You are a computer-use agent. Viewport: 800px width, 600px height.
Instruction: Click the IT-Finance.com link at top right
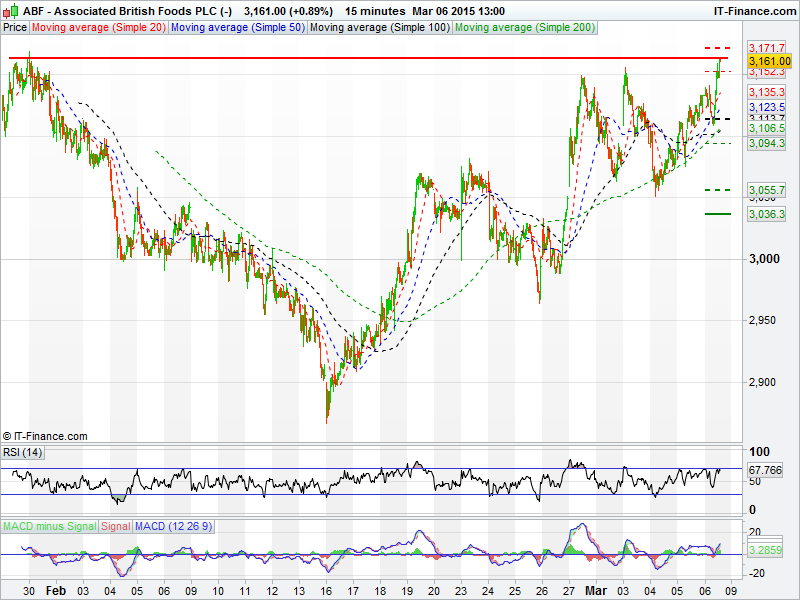coord(753,10)
